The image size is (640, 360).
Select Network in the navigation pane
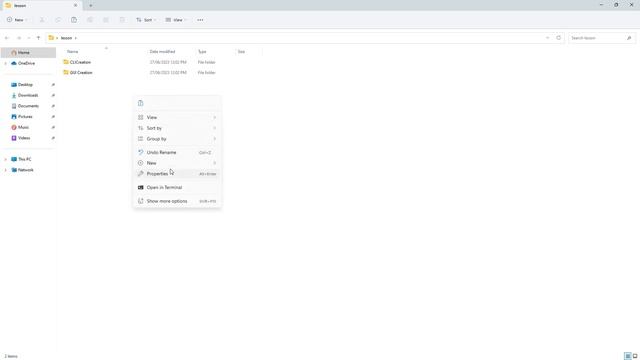click(x=25, y=170)
